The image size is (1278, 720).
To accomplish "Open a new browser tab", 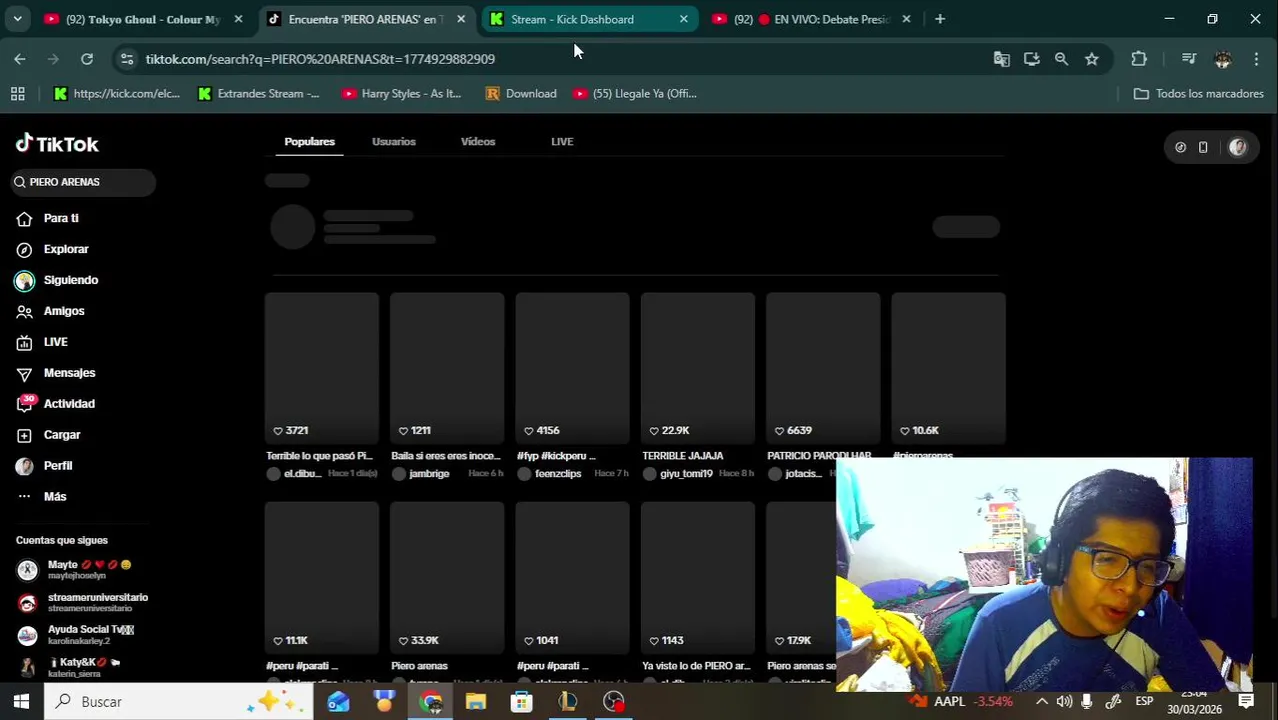I will [x=939, y=19].
